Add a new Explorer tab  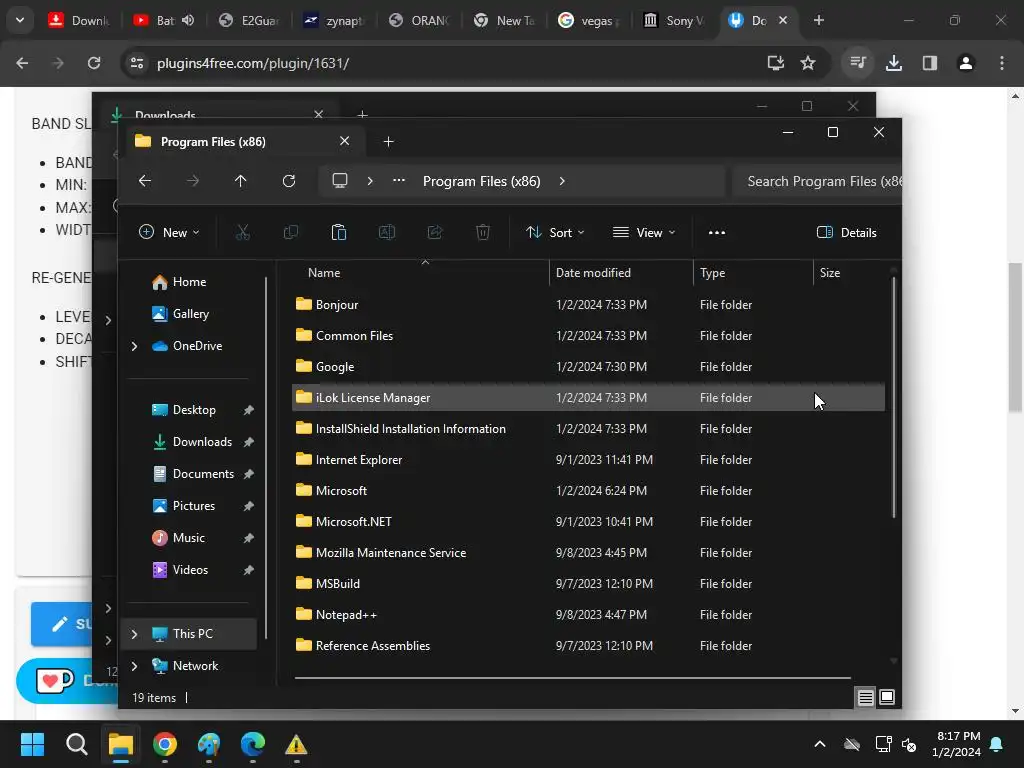[388, 142]
